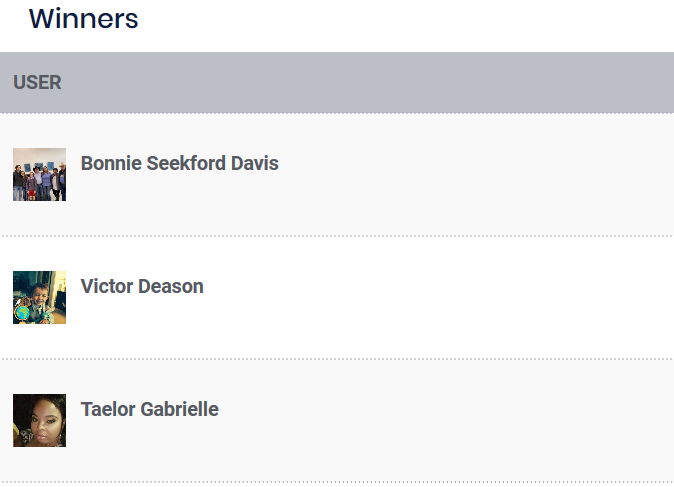Viewport: 674px width, 487px height.
Task: Click the first name Victor
Action: pos(107,286)
